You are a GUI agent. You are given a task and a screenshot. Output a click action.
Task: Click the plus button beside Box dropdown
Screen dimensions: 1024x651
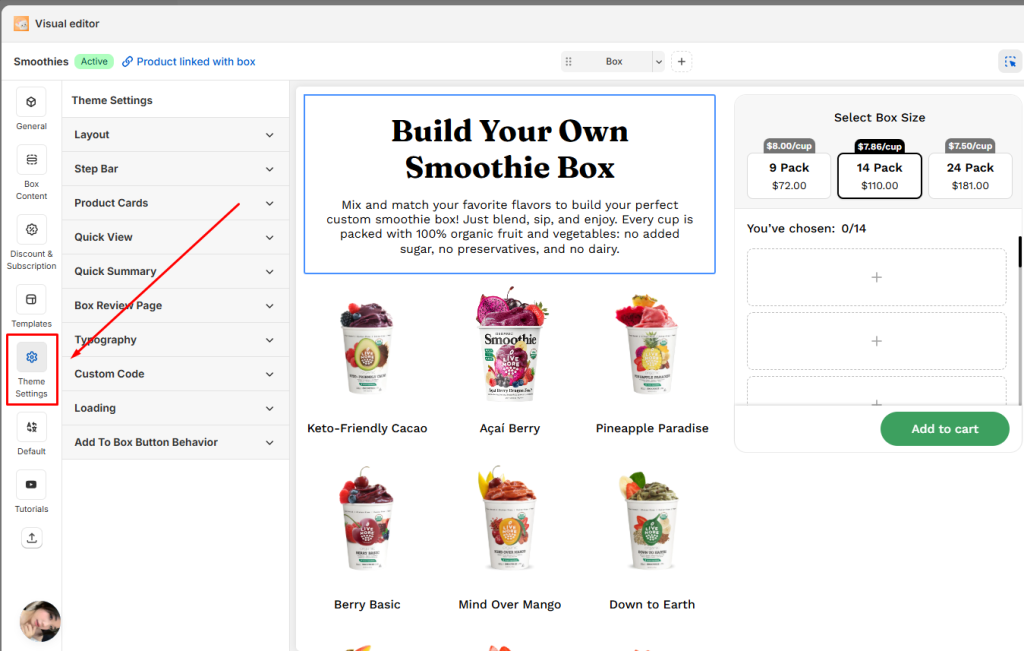[x=681, y=62]
